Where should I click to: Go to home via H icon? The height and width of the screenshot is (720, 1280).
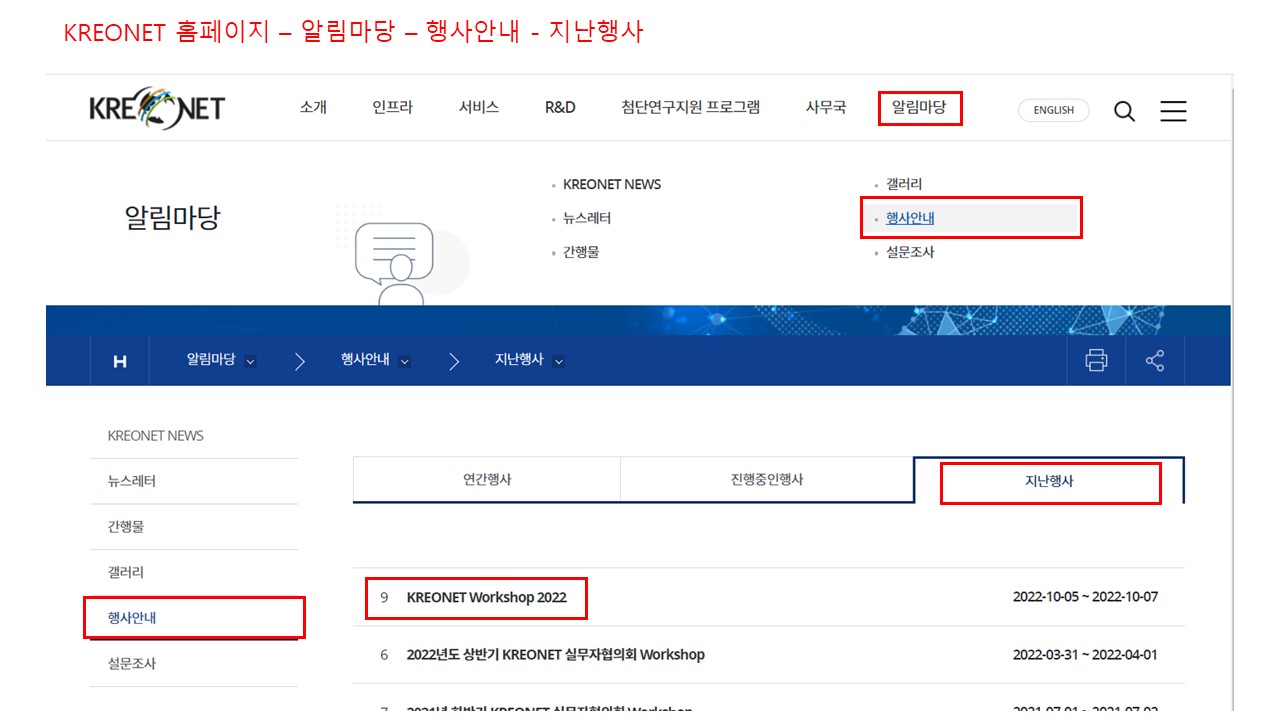[120, 361]
